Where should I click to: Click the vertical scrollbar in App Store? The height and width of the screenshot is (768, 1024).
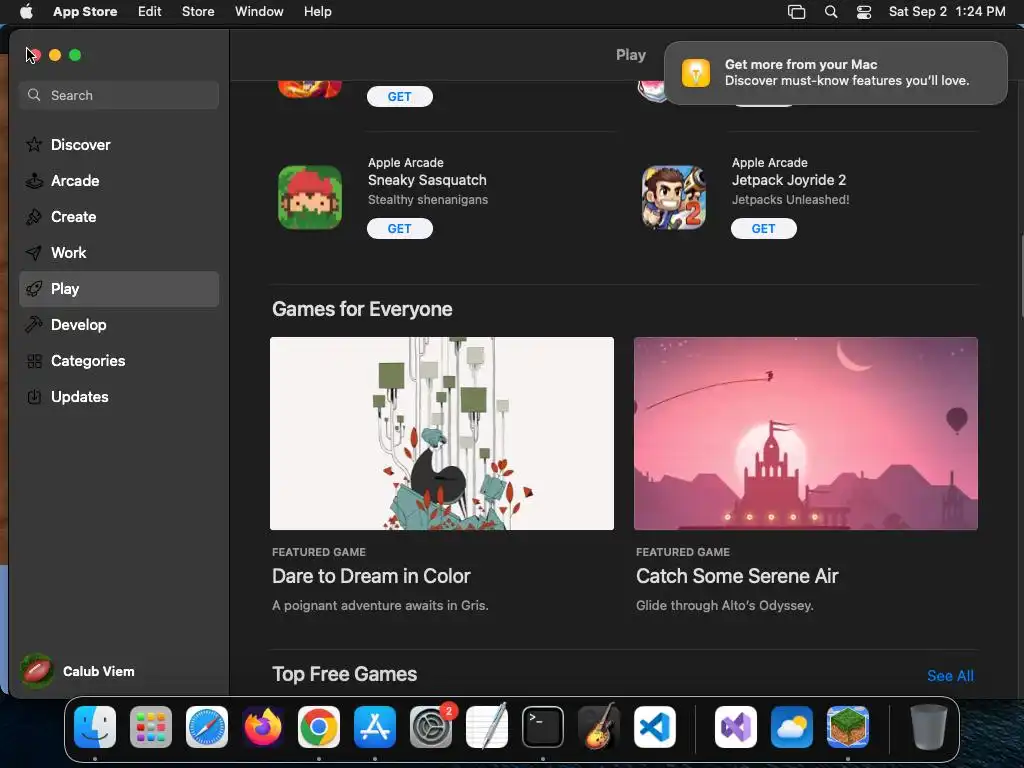pyautogui.click(x=1021, y=274)
